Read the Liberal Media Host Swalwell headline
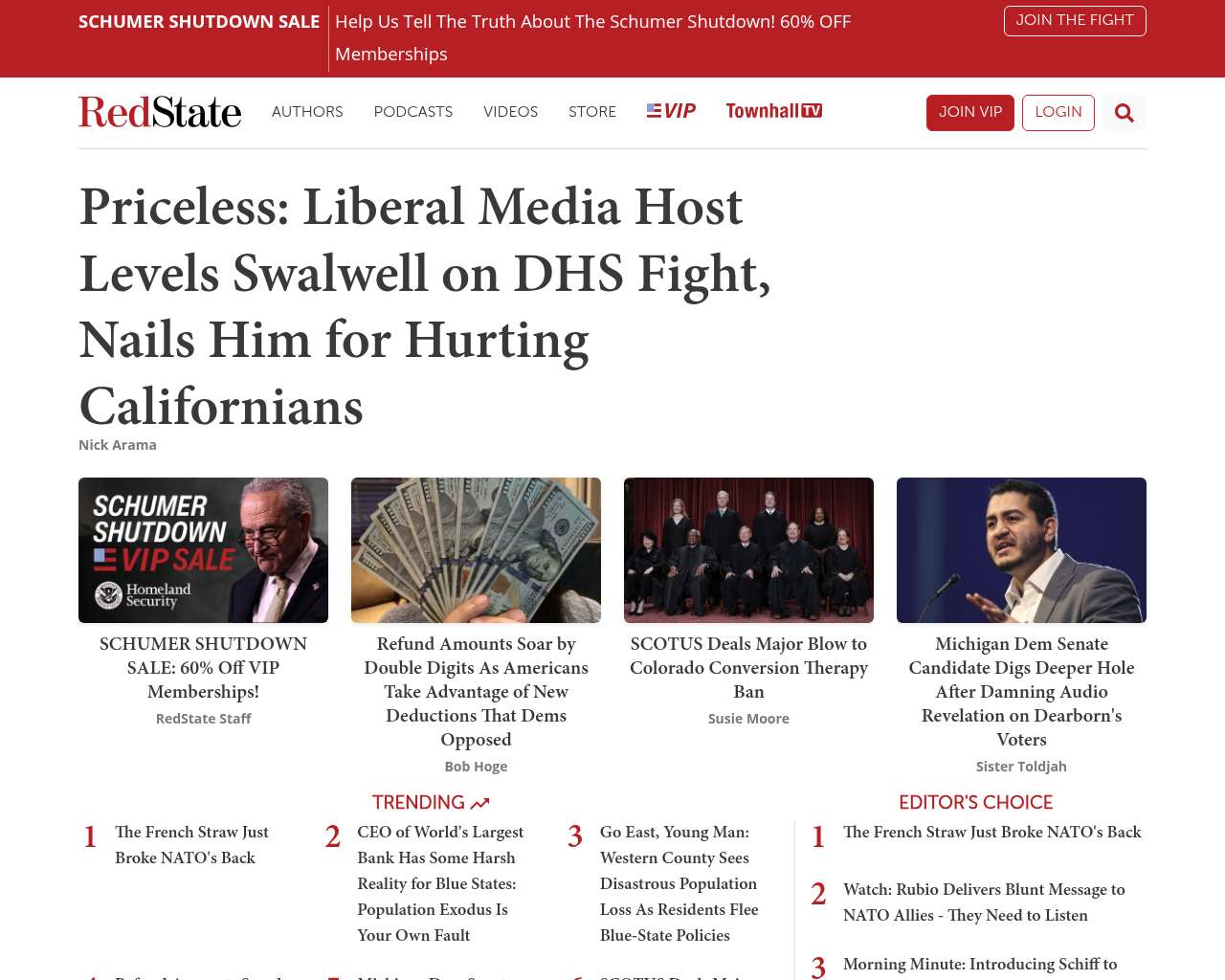The height and width of the screenshot is (980, 1225). (426, 306)
